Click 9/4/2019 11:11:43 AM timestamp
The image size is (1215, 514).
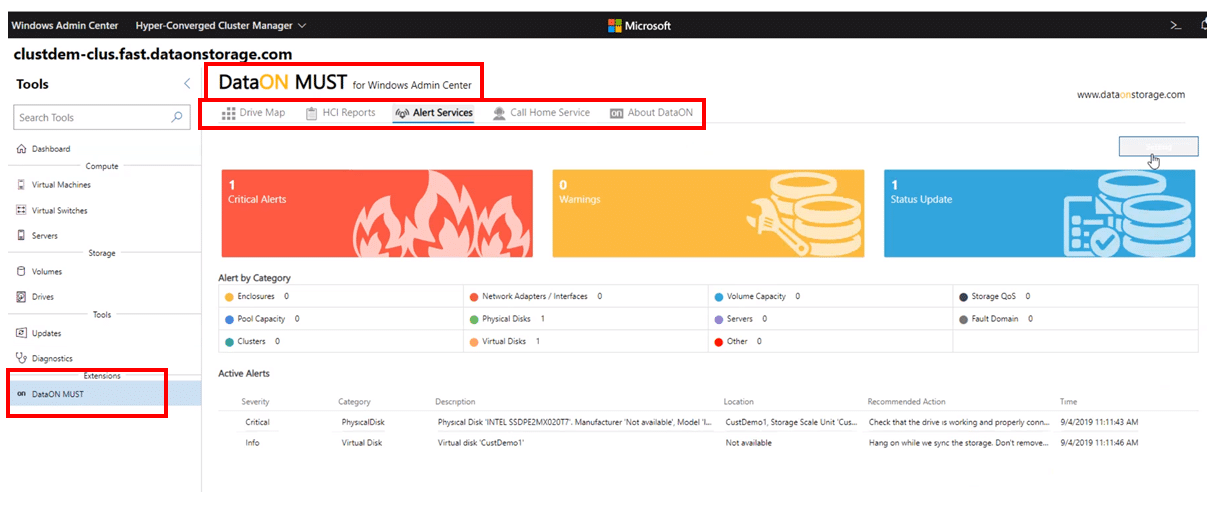(x=1099, y=422)
